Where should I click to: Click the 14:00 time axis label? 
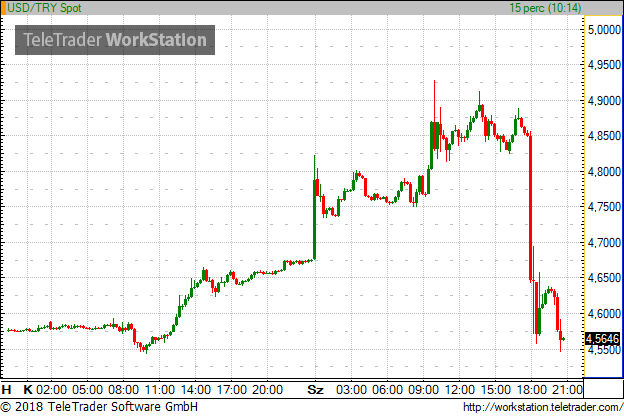pyautogui.click(x=196, y=389)
